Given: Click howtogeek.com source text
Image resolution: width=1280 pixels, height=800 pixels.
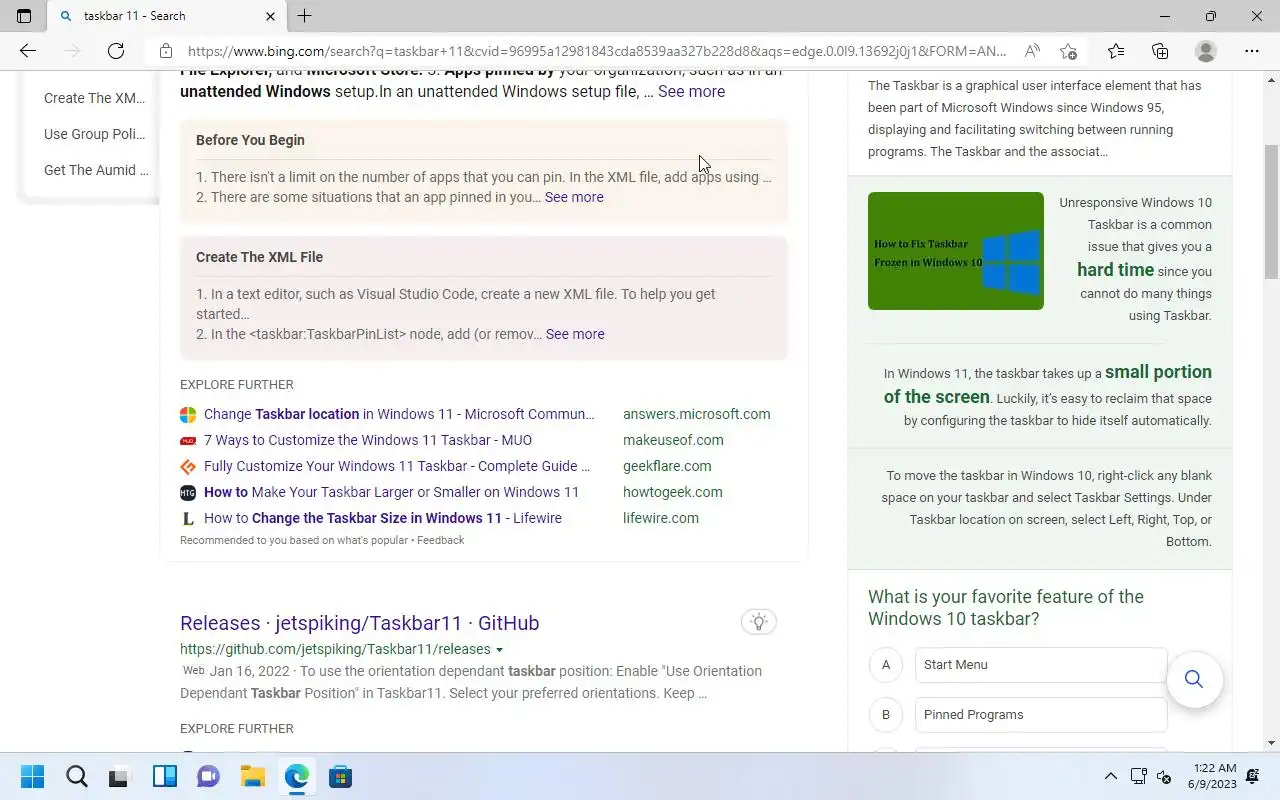Looking at the screenshot, I should (672, 492).
